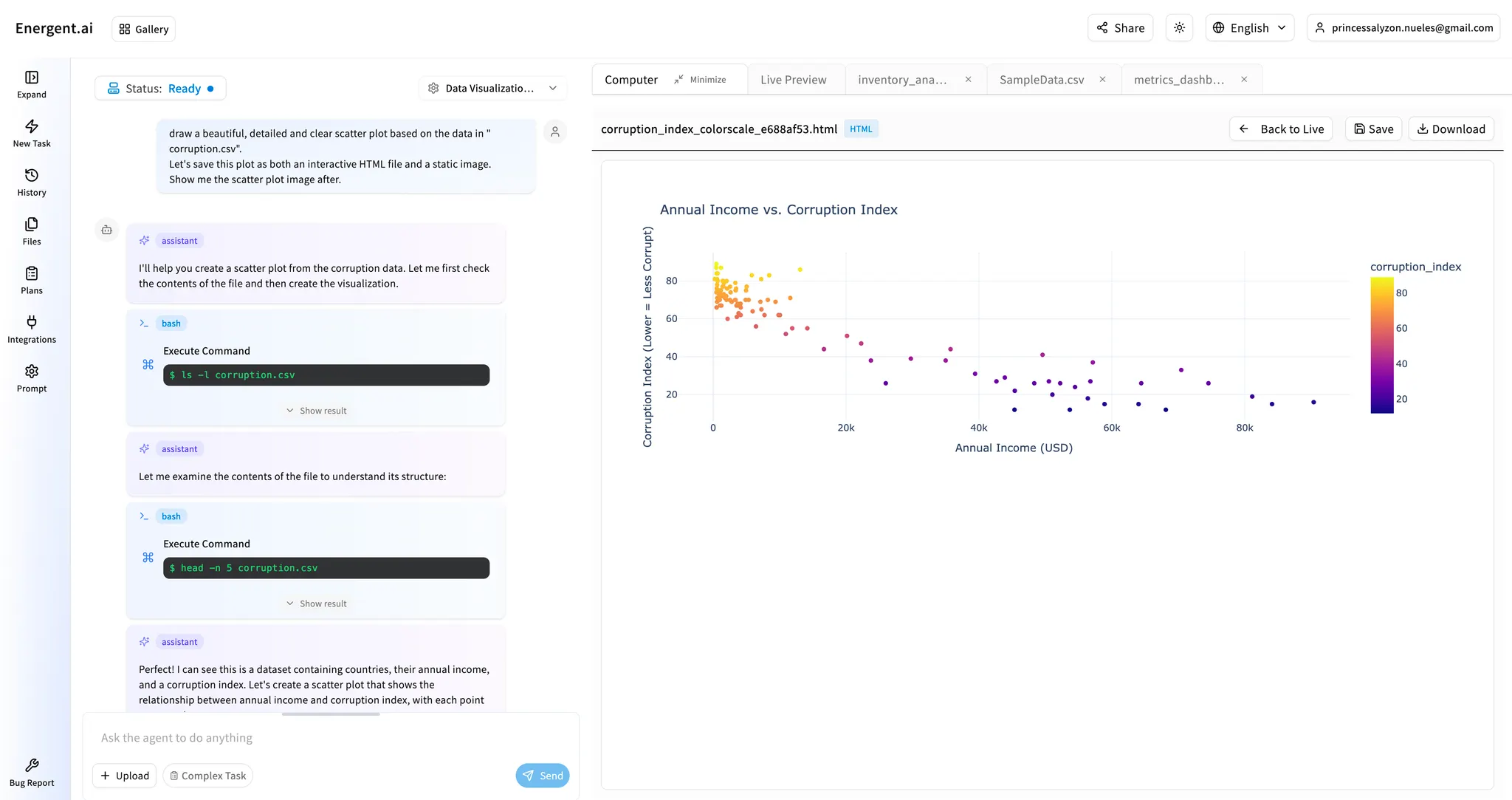Open the Prompt settings icon

click(x=31, y=378)
